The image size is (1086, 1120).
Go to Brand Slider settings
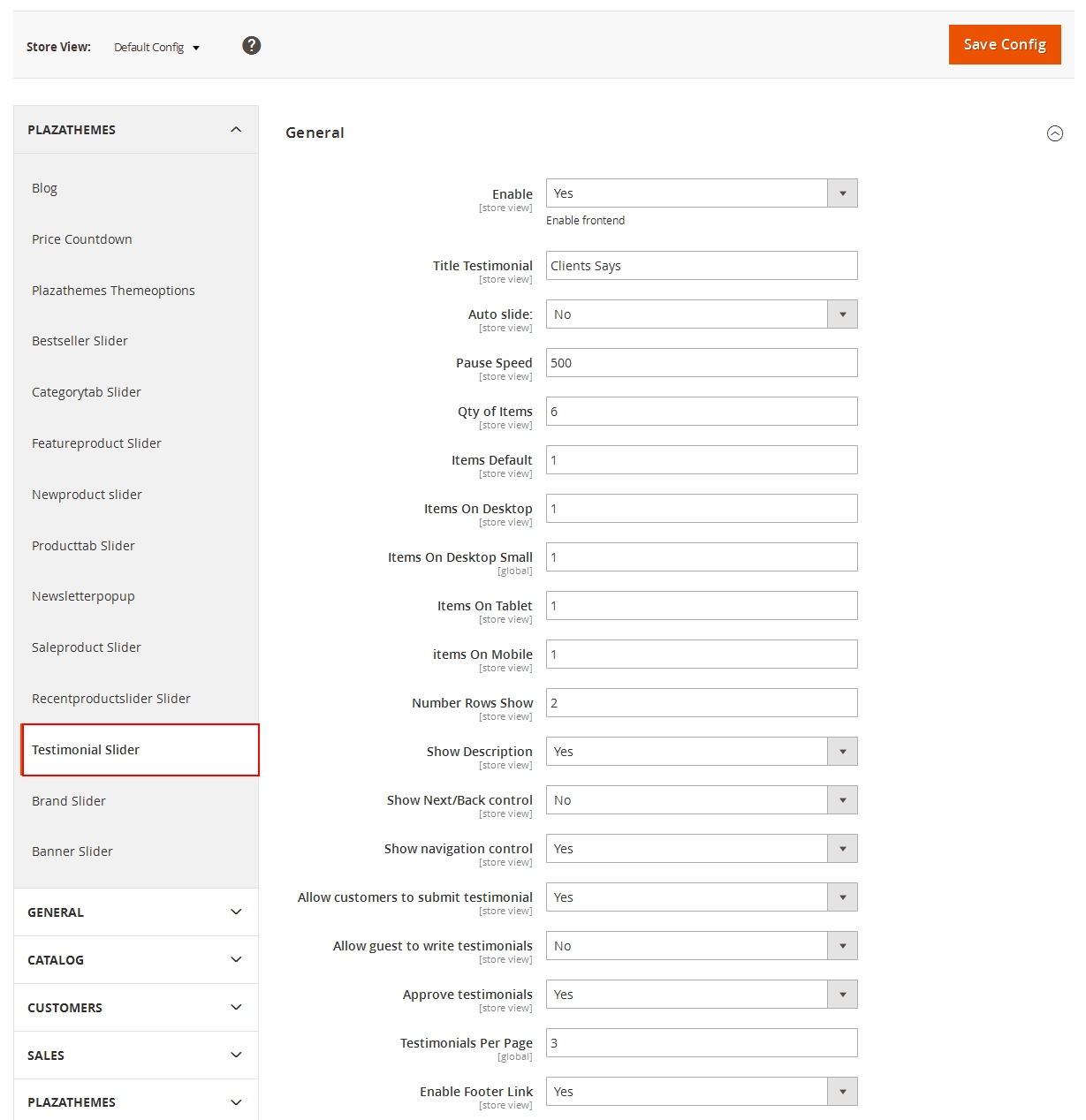pyautogui.click(x=69, y=801)
